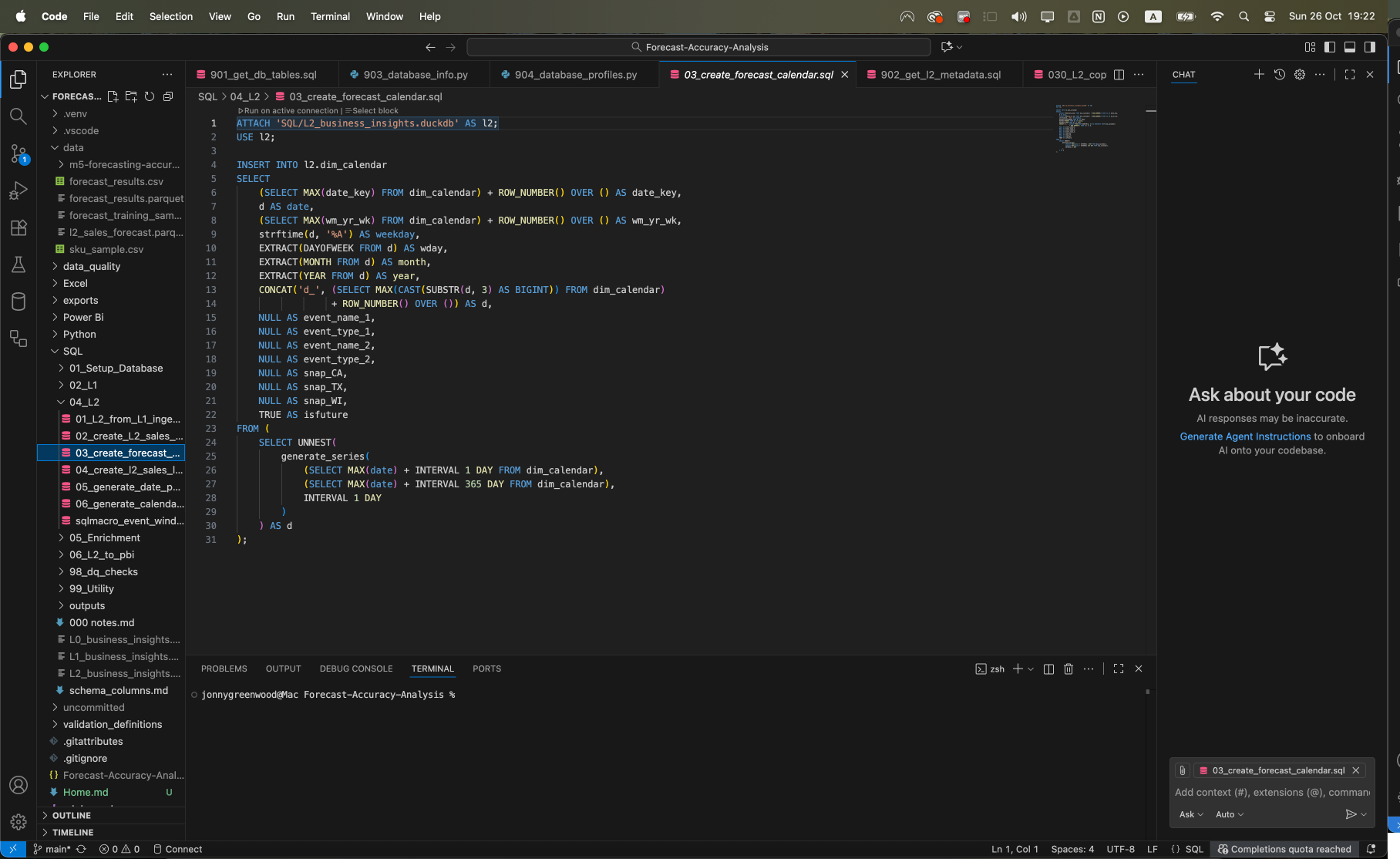Click Run on active connection
The height and width of the screenshot is (859, 1400).
point(291,110)
